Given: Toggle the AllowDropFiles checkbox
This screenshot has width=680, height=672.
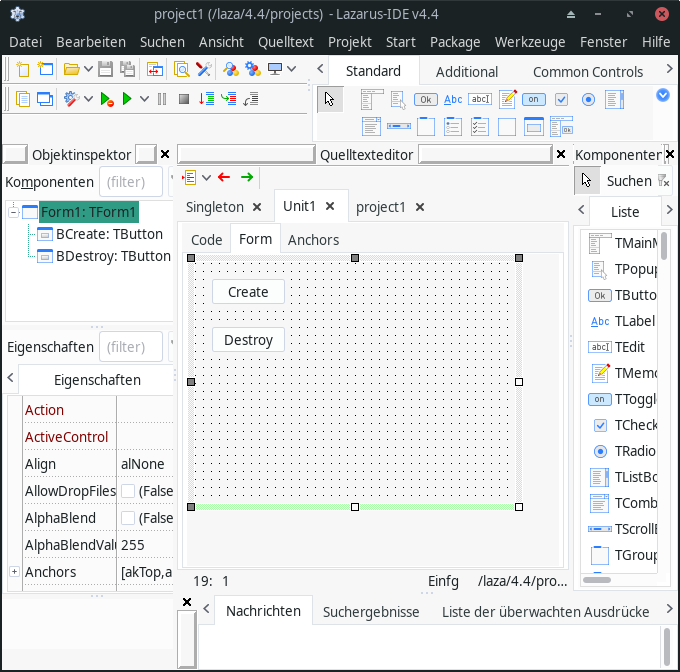Looking at the screenshot, I should click(x=128, y=491).
